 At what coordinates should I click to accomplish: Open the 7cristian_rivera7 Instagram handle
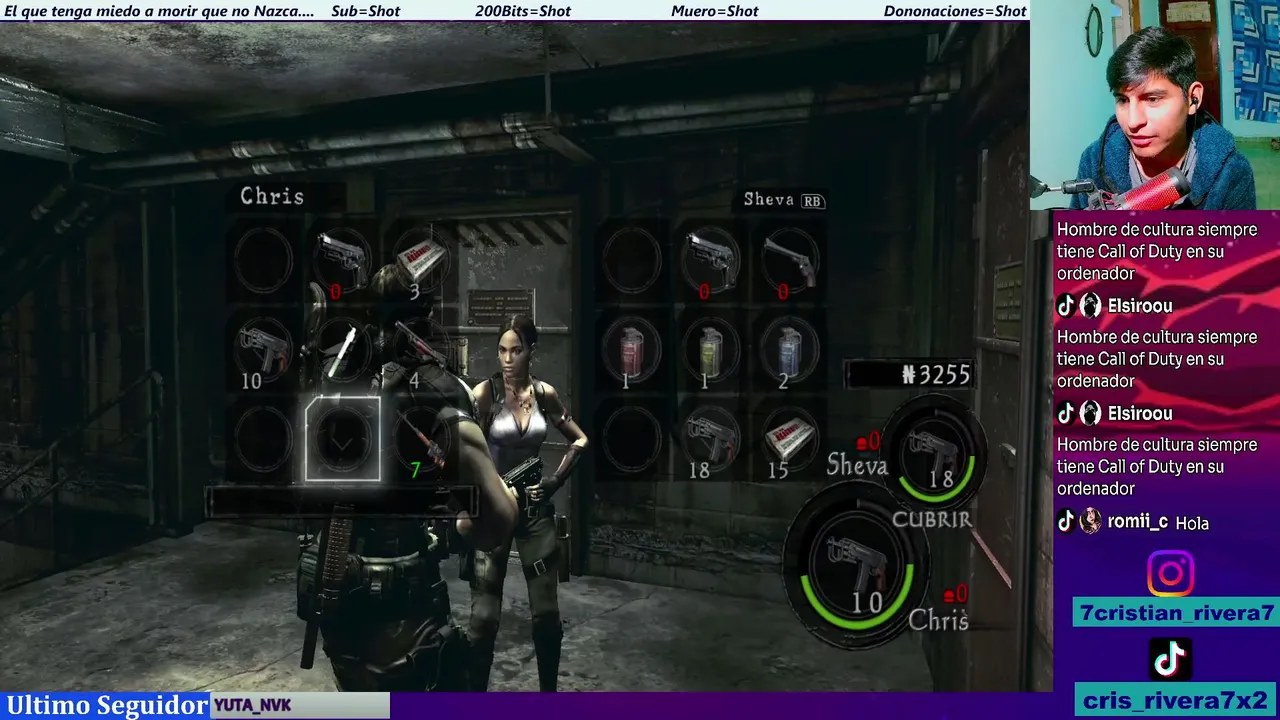point(1177,613)
